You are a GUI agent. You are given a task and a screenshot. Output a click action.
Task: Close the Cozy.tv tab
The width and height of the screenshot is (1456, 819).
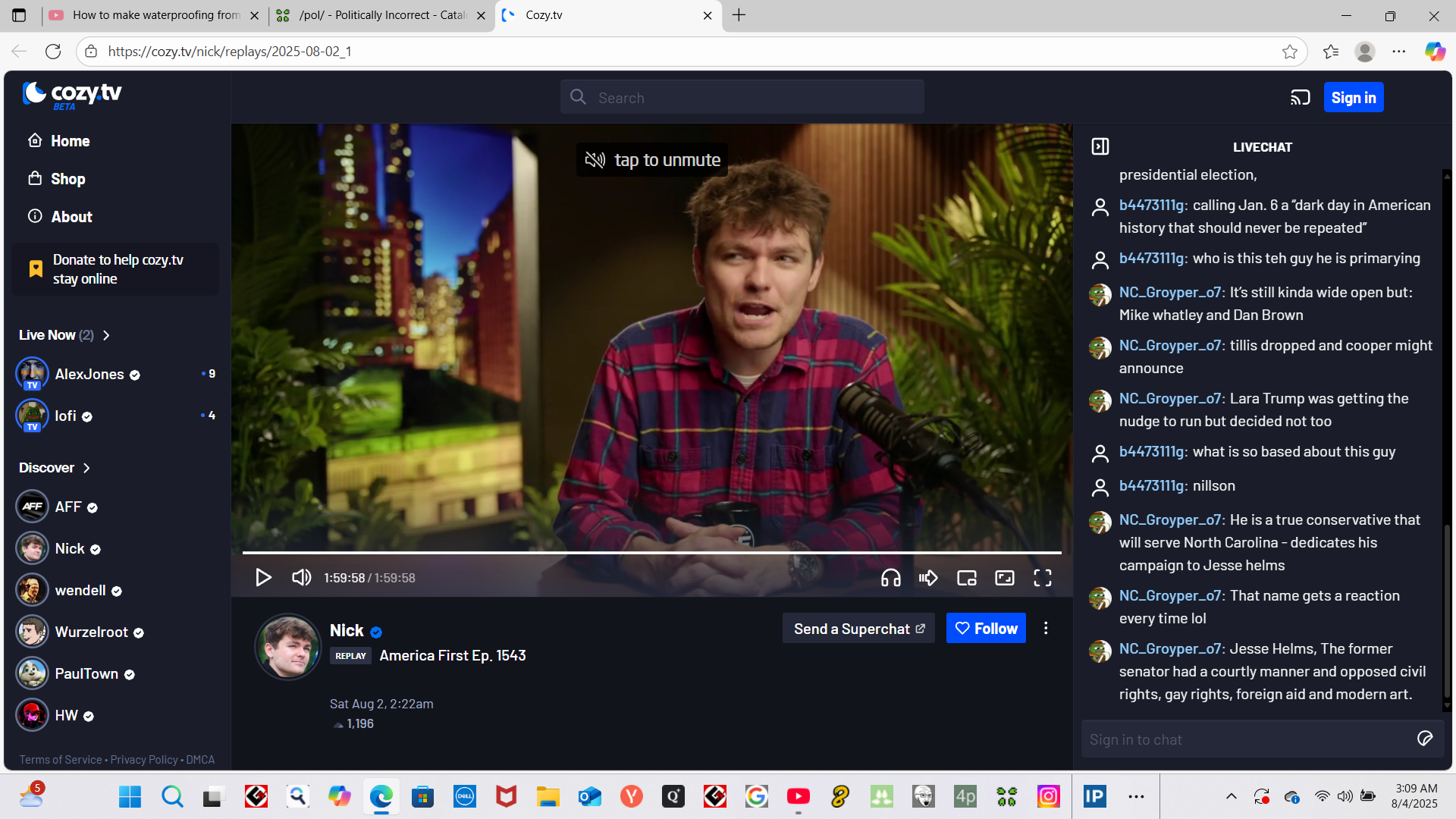[708, 15]
